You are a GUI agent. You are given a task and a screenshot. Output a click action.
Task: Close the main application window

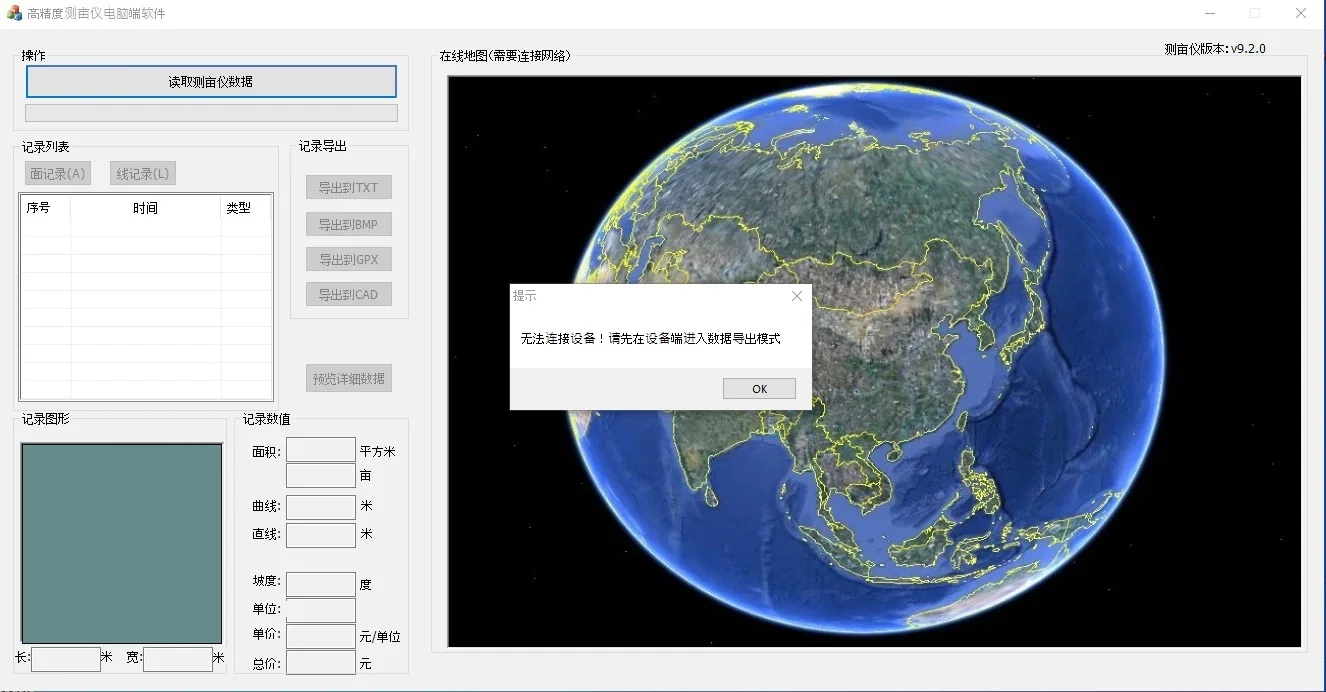1301,13
